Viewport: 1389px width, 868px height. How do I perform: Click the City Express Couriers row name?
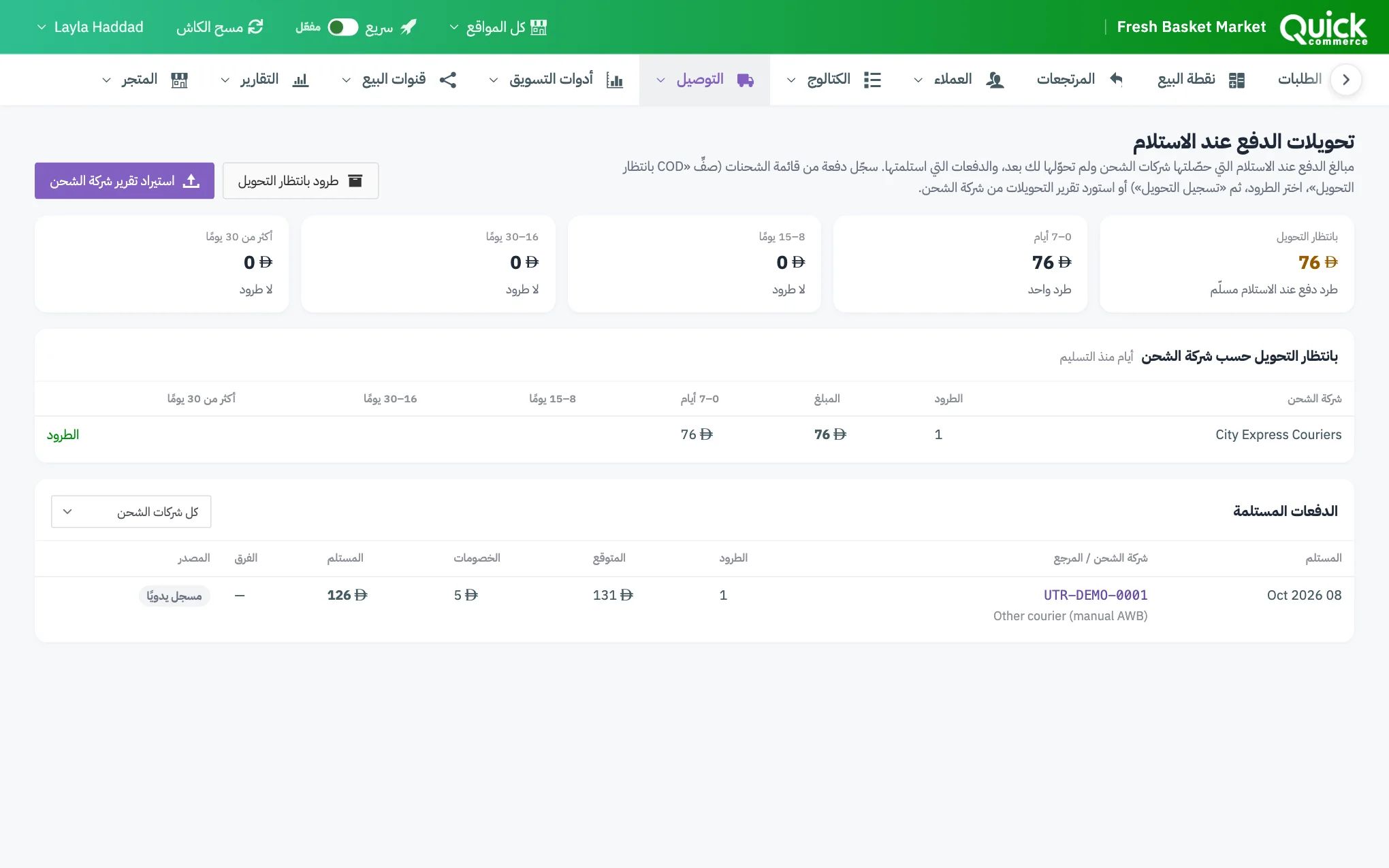tap(1278, 434)
